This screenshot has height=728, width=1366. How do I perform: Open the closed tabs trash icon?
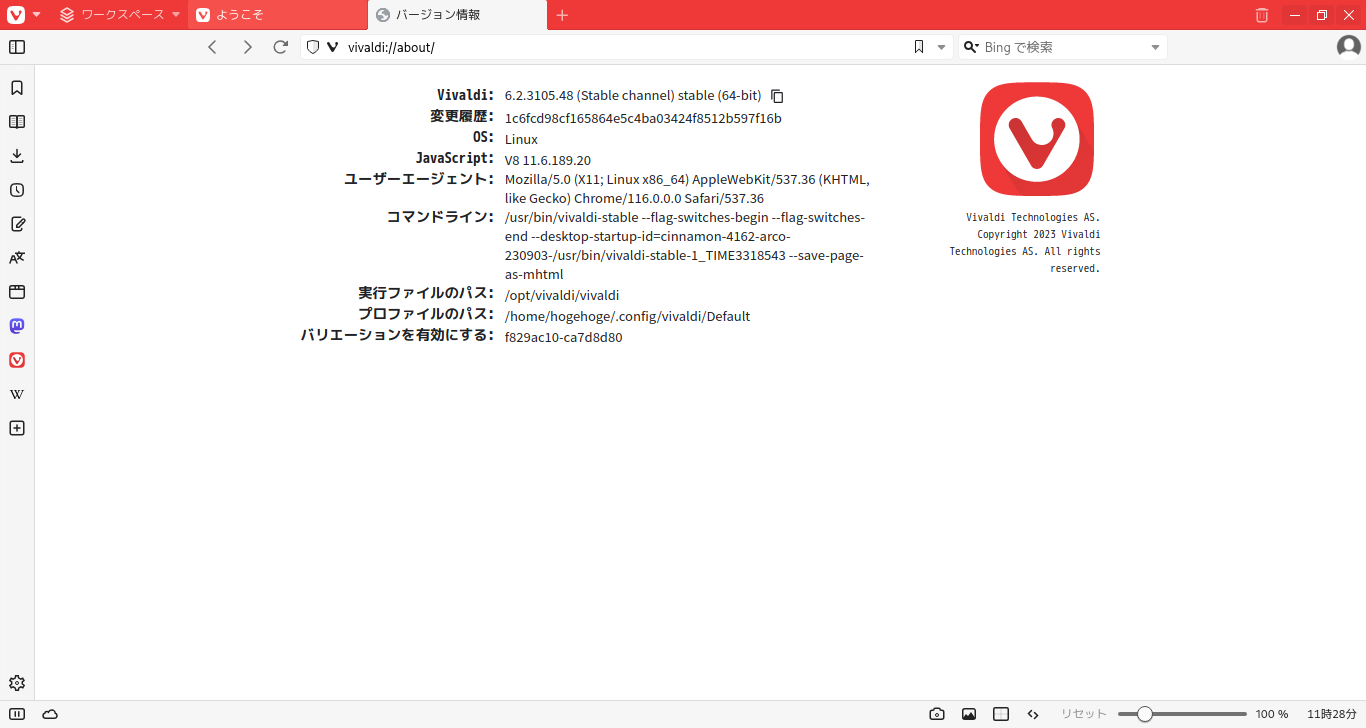pyautogui.click(x=1262, y=15)
